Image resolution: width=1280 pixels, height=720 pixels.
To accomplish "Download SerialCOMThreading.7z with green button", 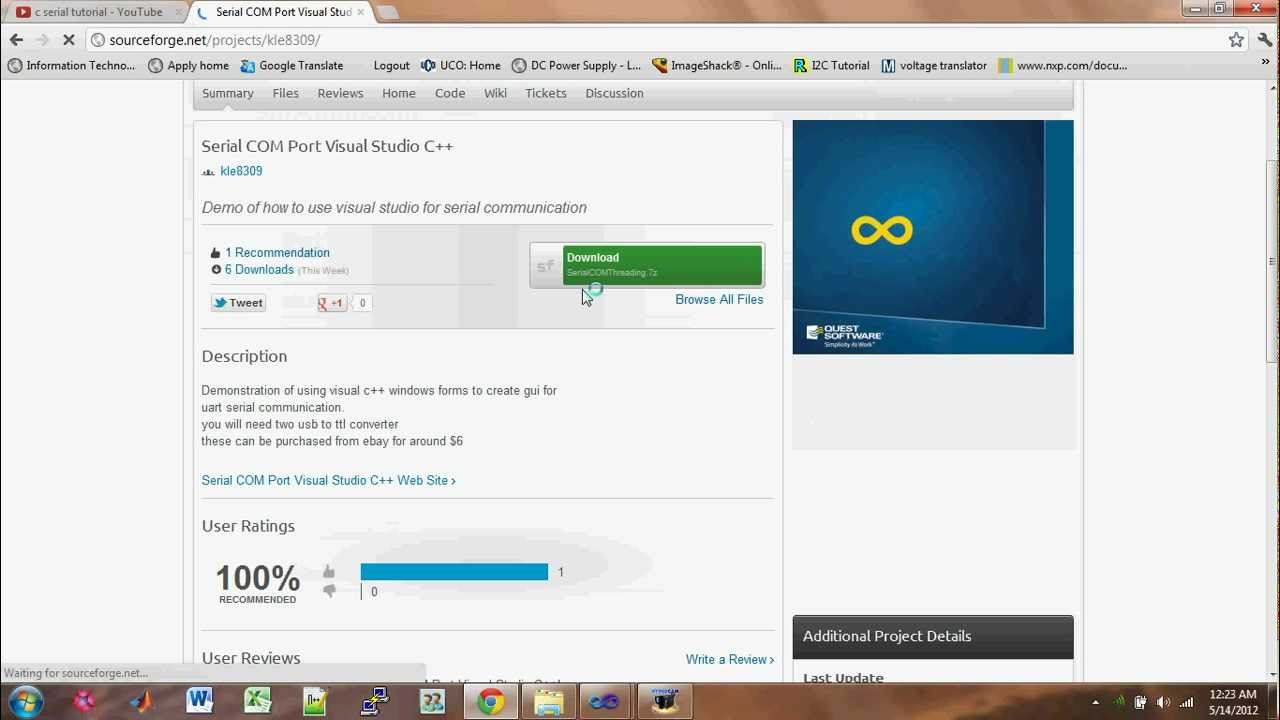I will point(662,265).
